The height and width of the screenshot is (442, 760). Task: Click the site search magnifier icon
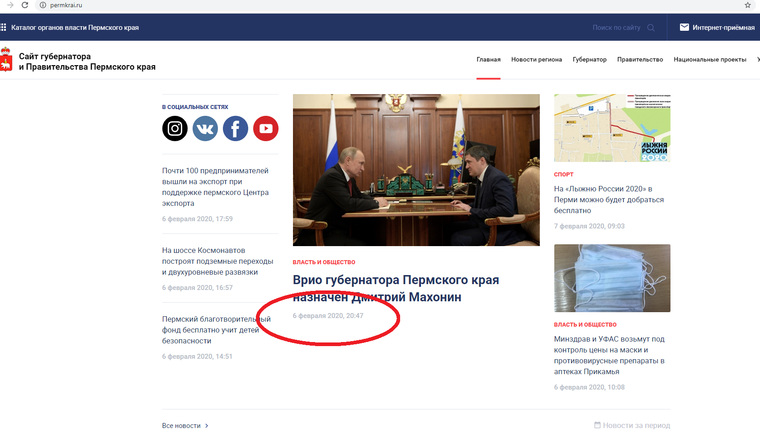click(651, 28)
